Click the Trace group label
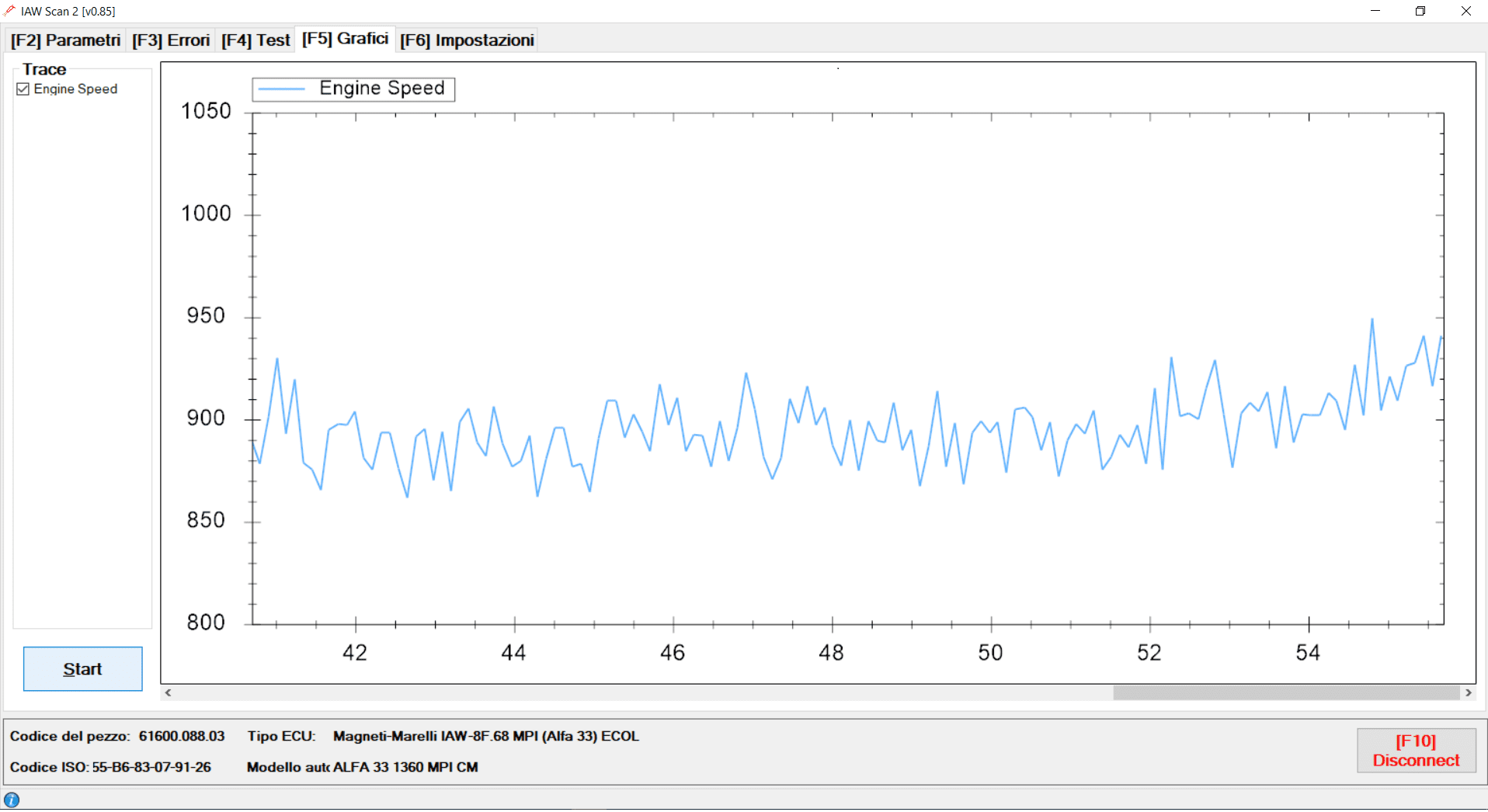1488x812 pixels. [44, 69]
